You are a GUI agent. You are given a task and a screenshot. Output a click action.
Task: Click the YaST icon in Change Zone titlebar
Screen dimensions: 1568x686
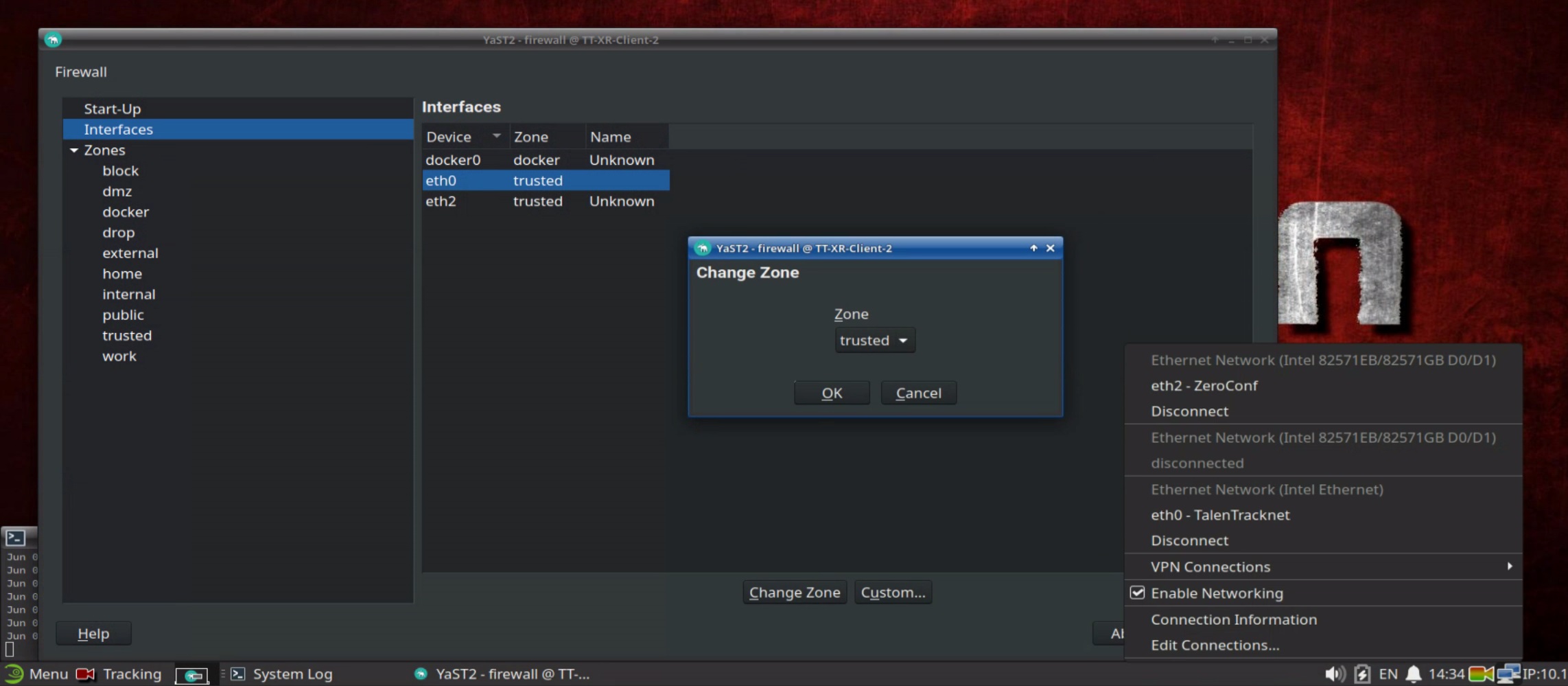(702, 248)
